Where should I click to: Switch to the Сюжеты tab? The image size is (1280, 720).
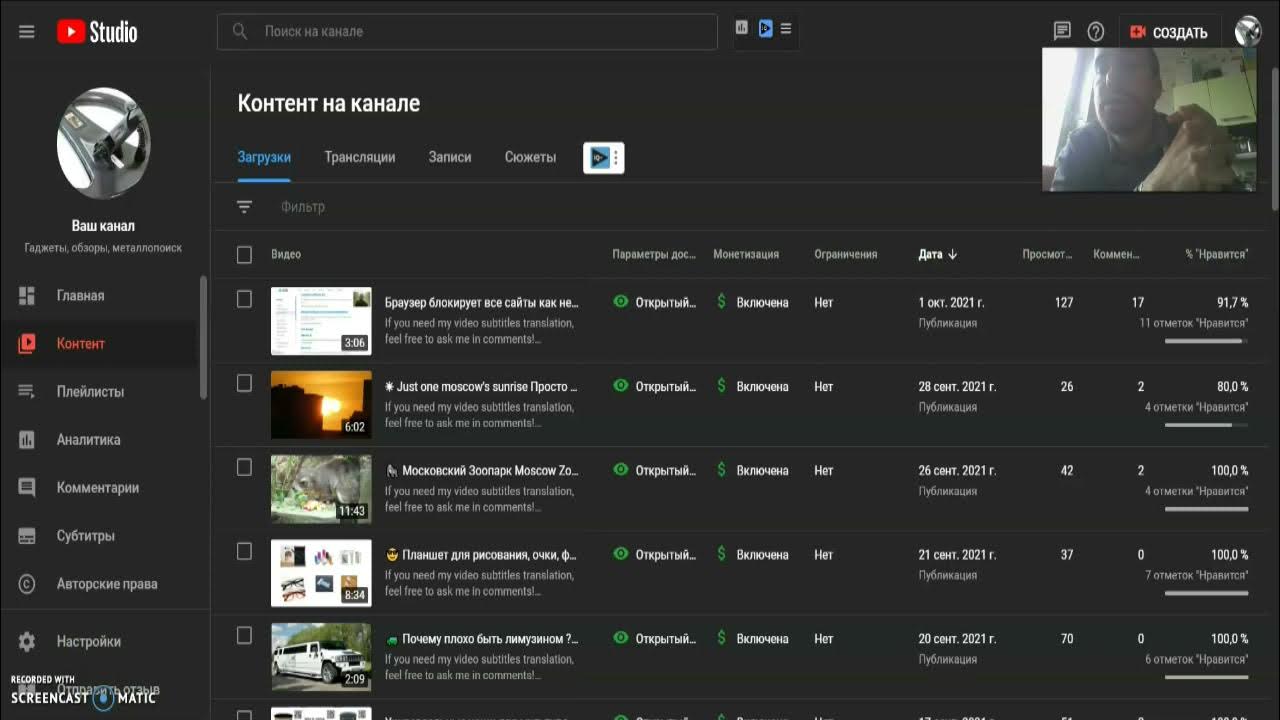(530, 157)
